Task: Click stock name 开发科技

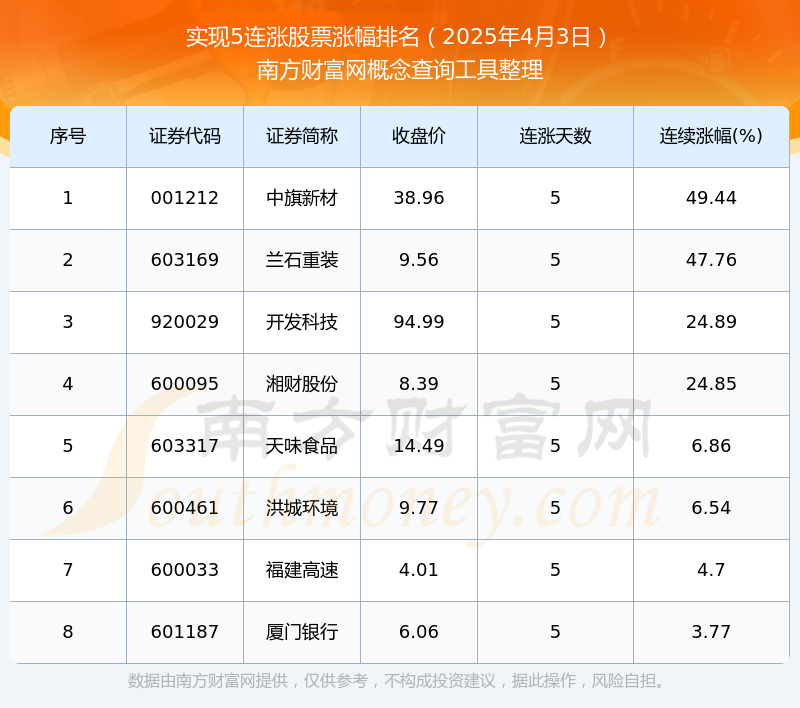Action: [x=302, y=322]
